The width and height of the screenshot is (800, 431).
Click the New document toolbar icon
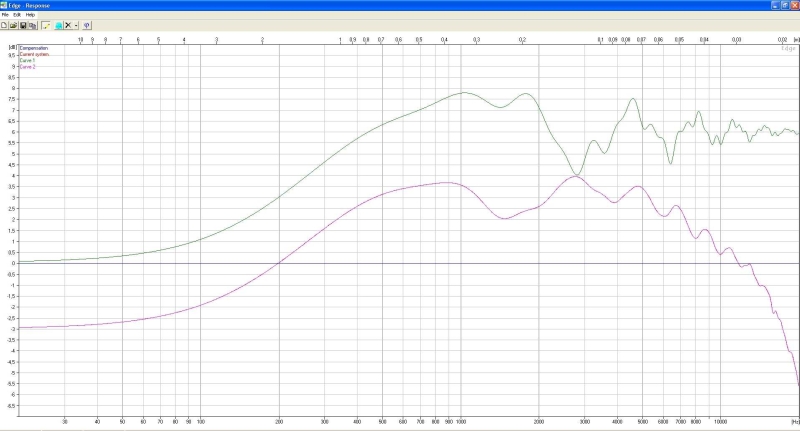[5, 25]
